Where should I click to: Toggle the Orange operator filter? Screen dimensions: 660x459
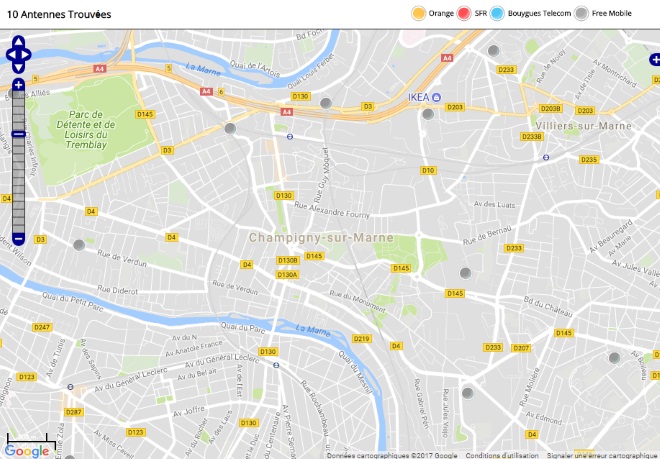click(433, 13)
